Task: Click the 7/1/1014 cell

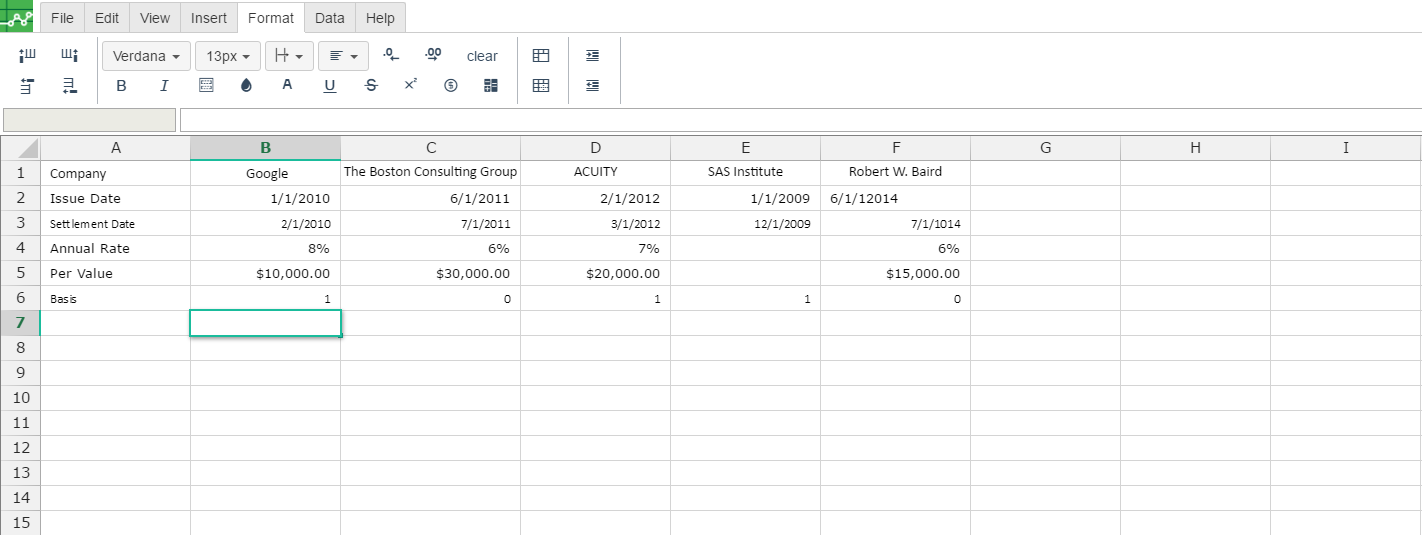Action: tap(896, 223)
